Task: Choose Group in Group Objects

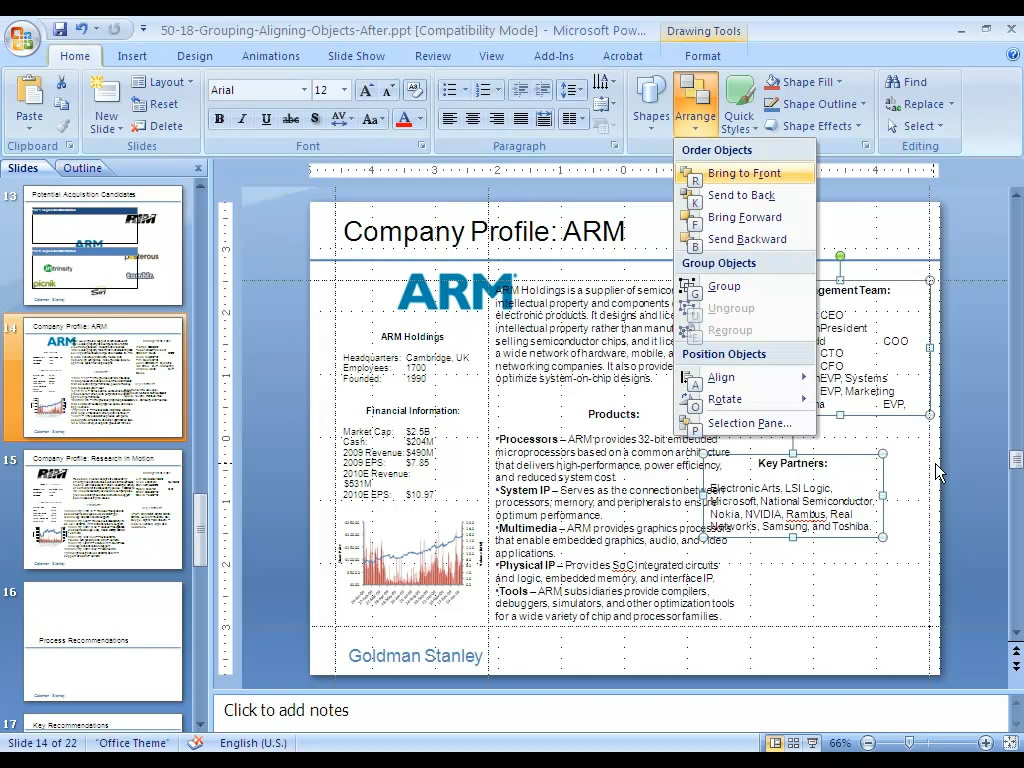Action: point(745,286)
